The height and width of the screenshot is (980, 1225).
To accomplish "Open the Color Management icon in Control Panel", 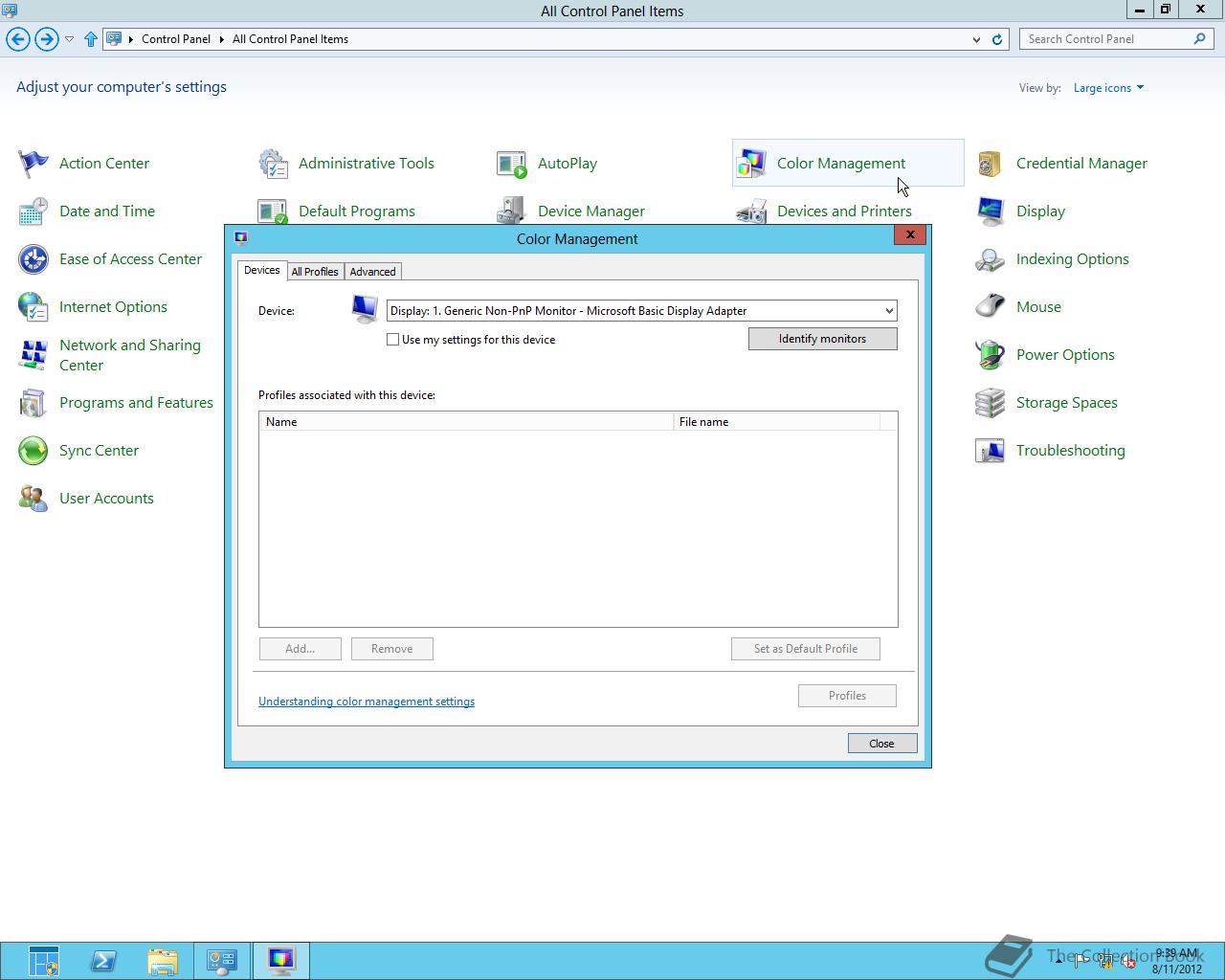I will click(x=751, y=164).
